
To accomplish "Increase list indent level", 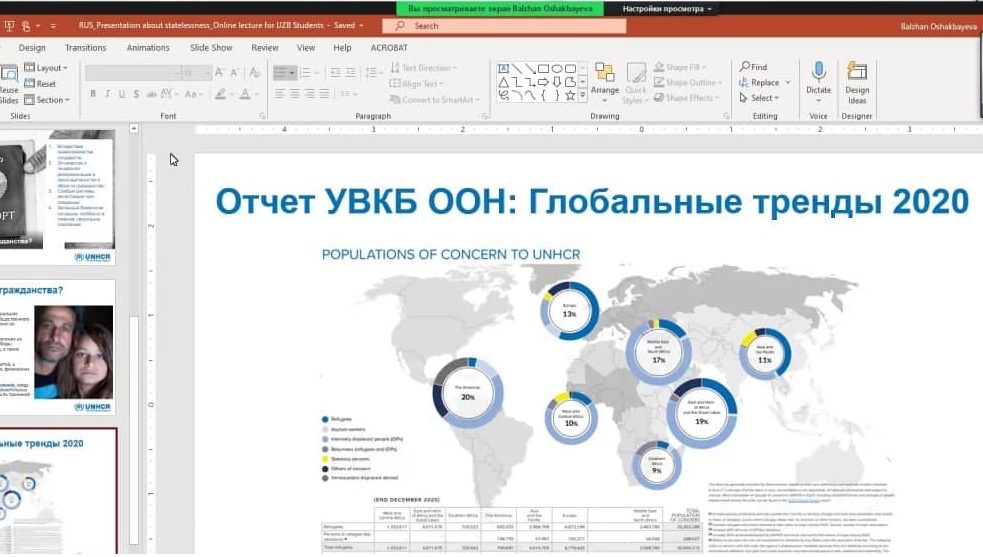I will [350, 73].
